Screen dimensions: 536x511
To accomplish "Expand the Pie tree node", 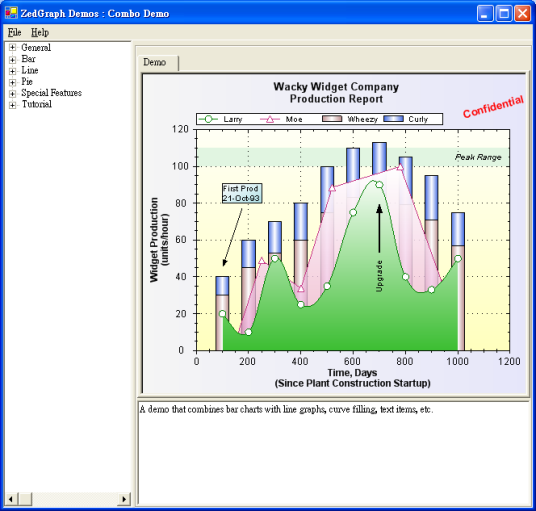I will [x=12, y=82].
